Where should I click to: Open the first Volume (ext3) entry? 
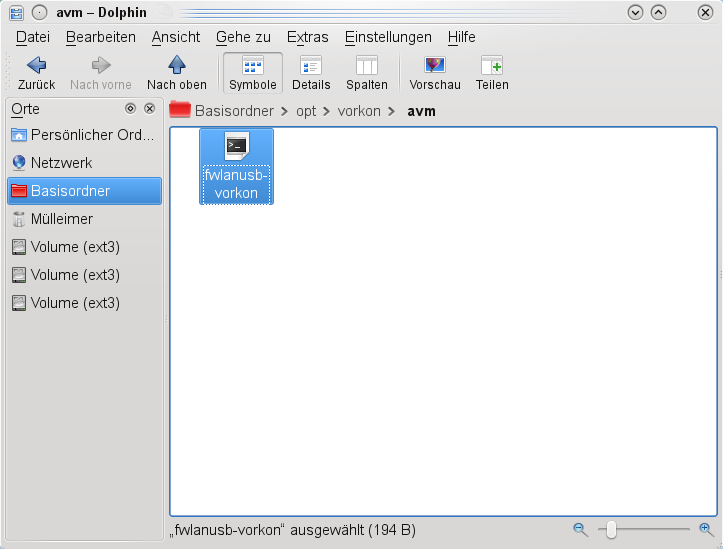(84, 247)
